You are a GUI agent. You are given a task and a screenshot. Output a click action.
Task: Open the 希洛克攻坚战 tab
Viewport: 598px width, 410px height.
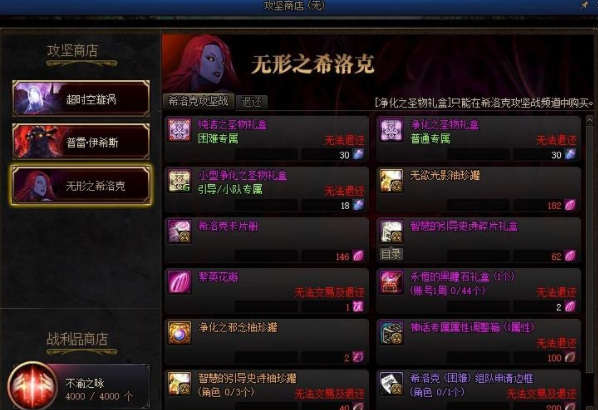click(198, 101)
